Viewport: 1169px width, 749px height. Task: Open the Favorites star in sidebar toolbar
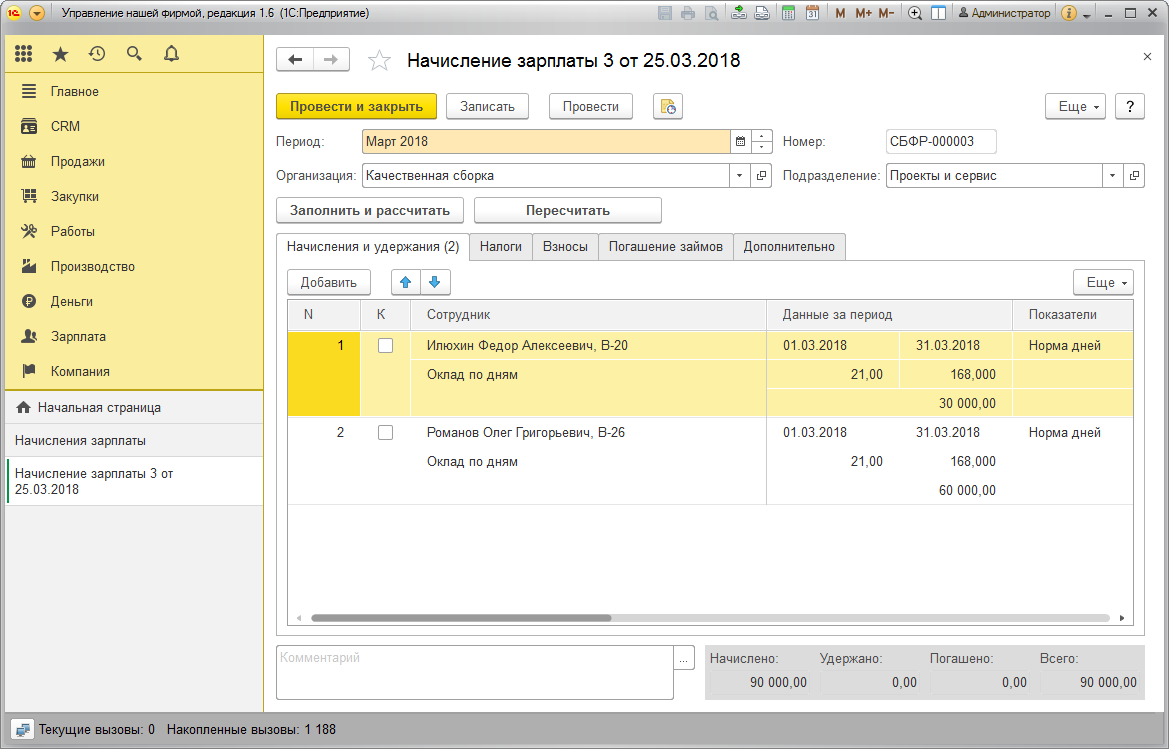click(60, 54)
